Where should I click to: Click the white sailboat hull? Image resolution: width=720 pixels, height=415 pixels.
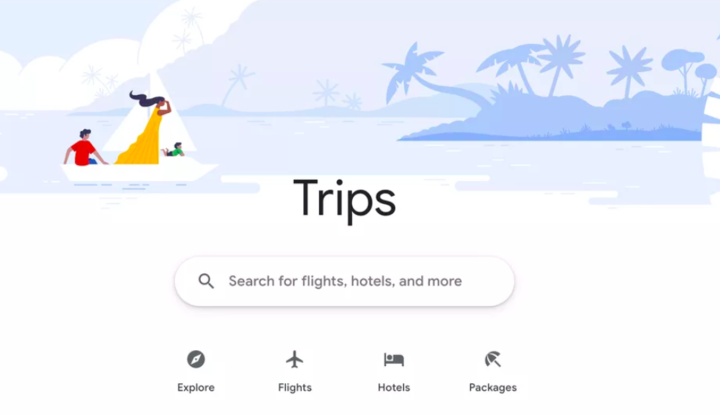[x=138, y=172]
